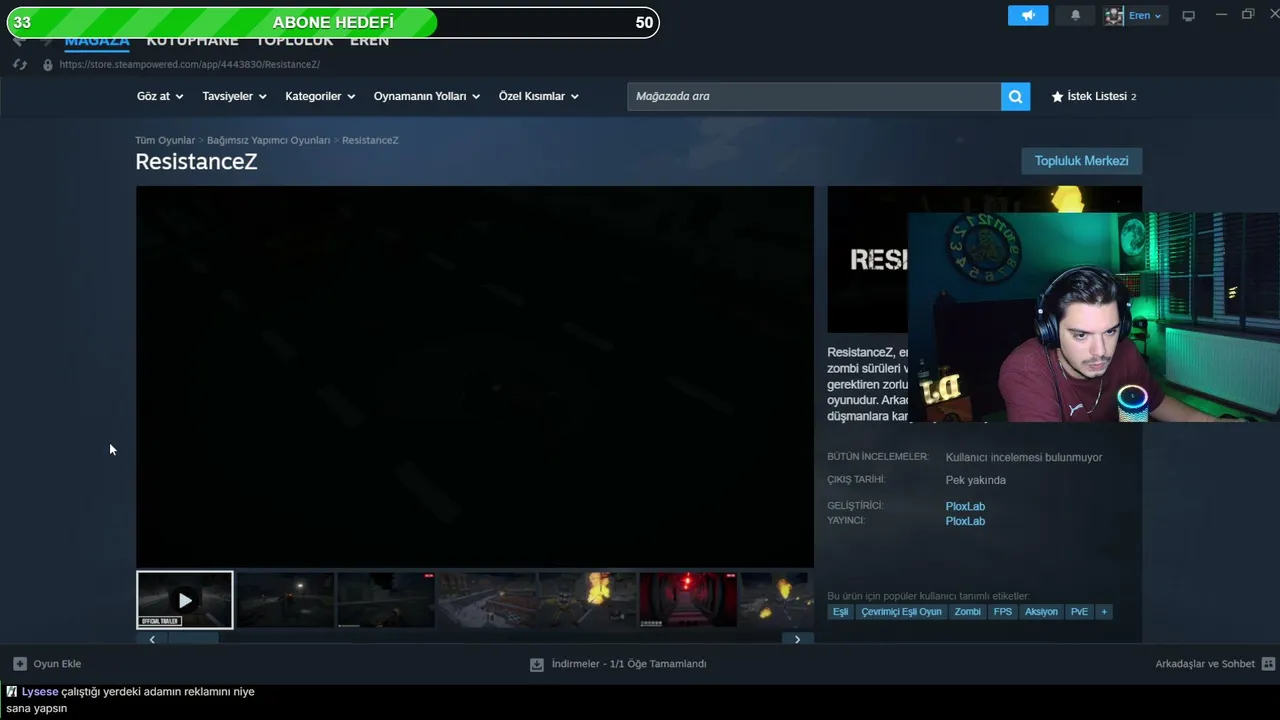This screenshot has width=1280, height=720.
Task: Open the notifications bell
Action: tap(1076, 15)
